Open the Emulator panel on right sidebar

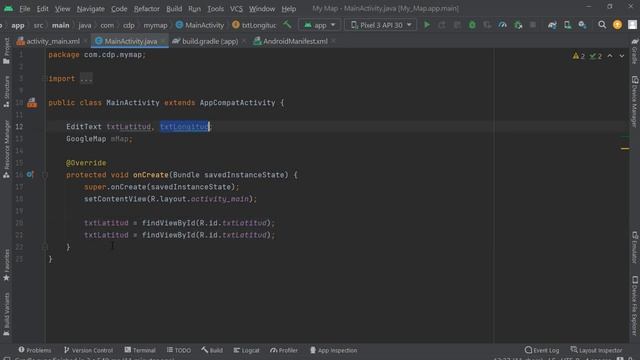pos(635,247)
